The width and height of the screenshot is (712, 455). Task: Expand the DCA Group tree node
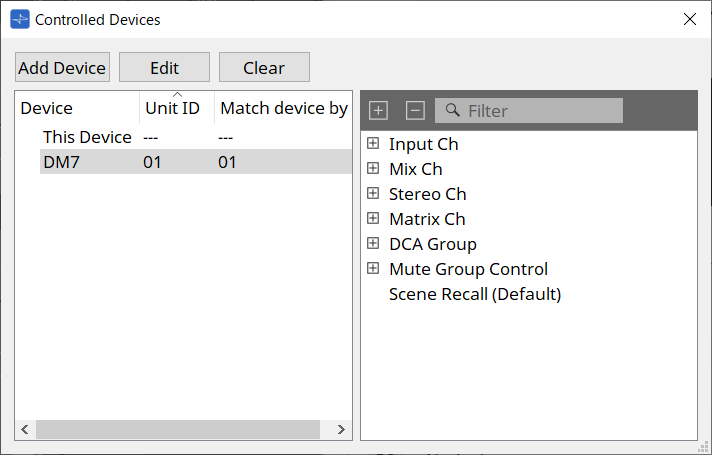[x=373, y=244]
